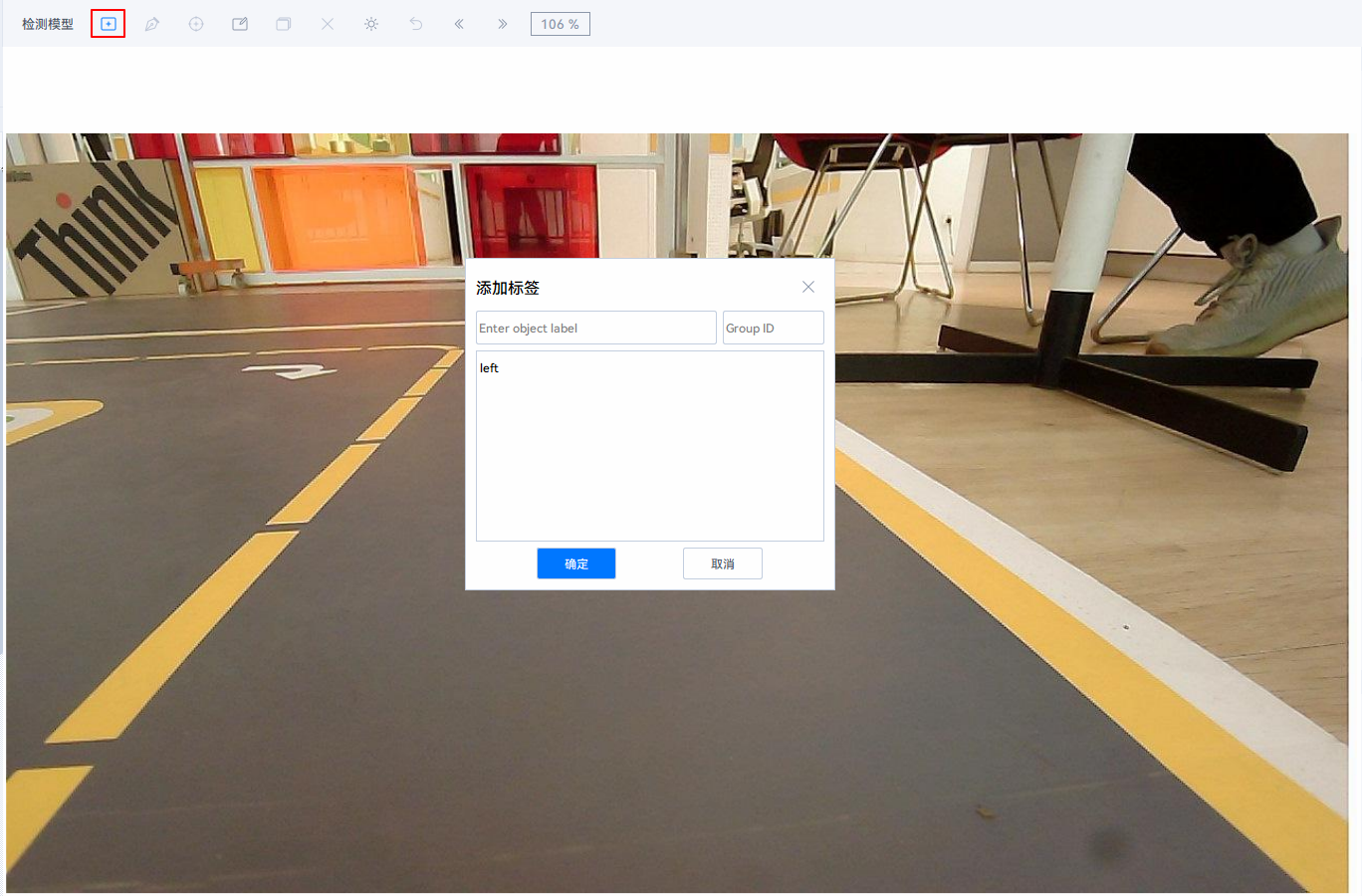Select the create rectangle annotation tool
Image resolution: width=1362 pixels, height=896 pixels.
coord(109,24)
